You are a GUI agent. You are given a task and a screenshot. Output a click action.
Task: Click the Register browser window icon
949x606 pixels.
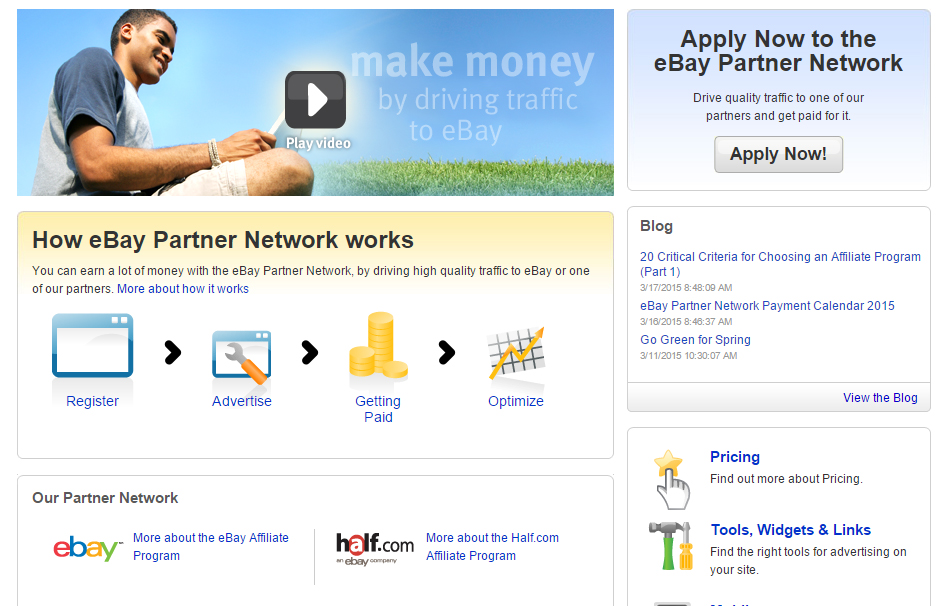coord(93,346)
